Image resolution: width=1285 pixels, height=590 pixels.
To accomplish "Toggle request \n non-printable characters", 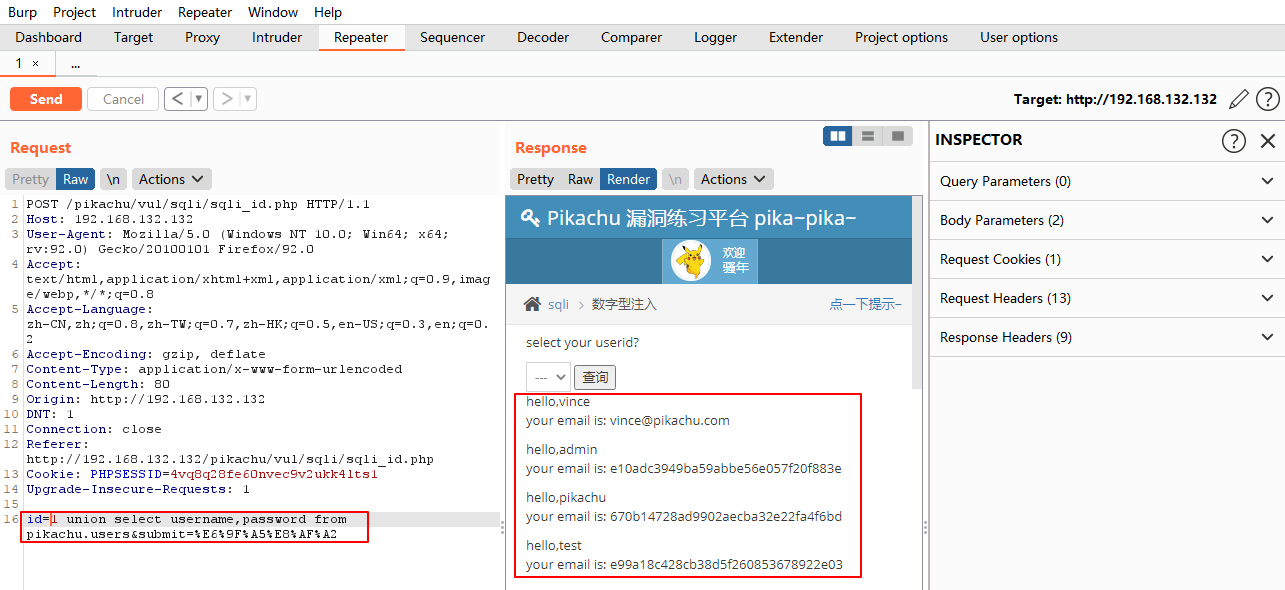I will [x=114, y=179].
